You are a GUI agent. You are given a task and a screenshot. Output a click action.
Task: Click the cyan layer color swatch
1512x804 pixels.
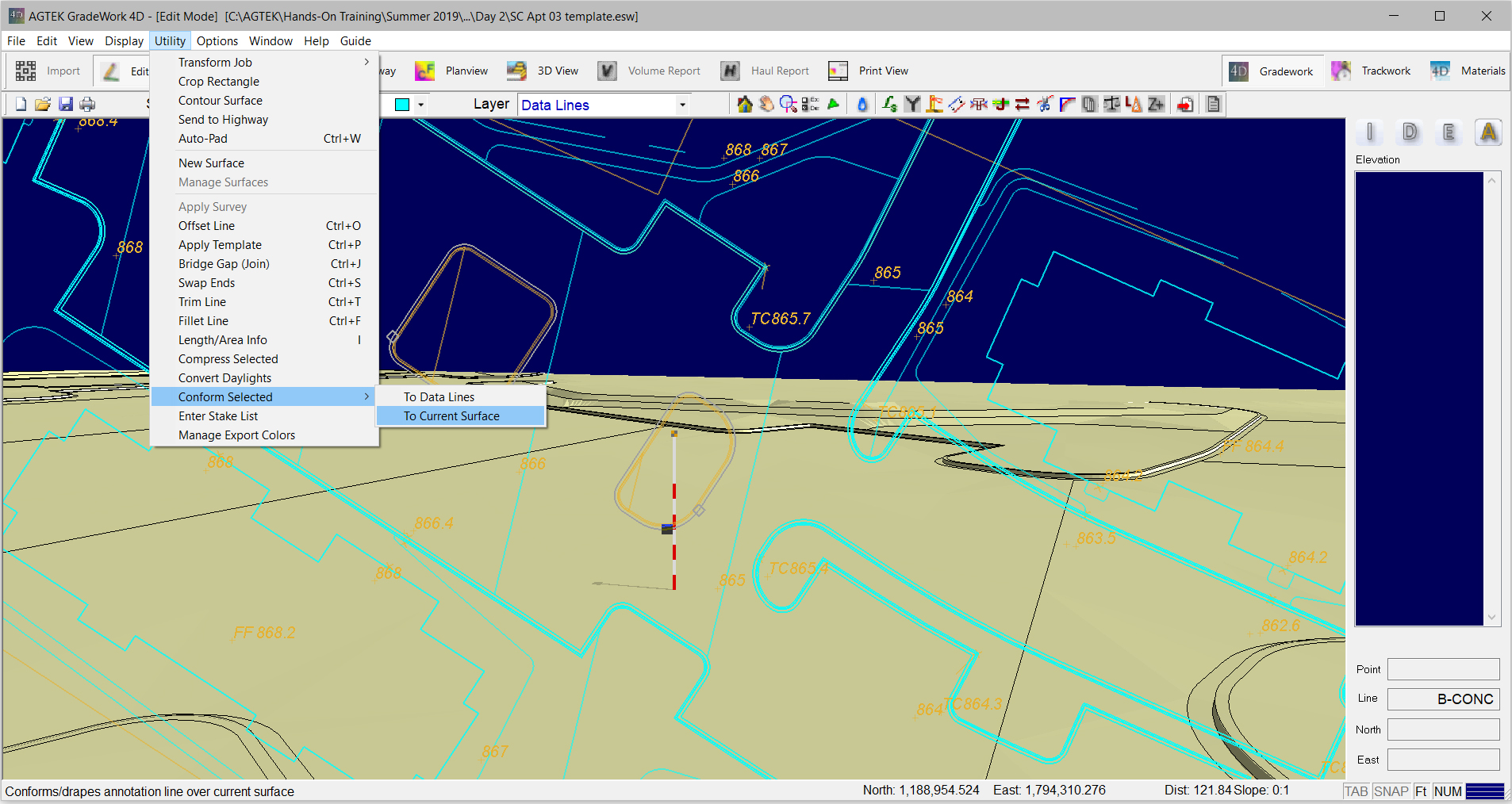pyautogui.click(x=402, y=105)
